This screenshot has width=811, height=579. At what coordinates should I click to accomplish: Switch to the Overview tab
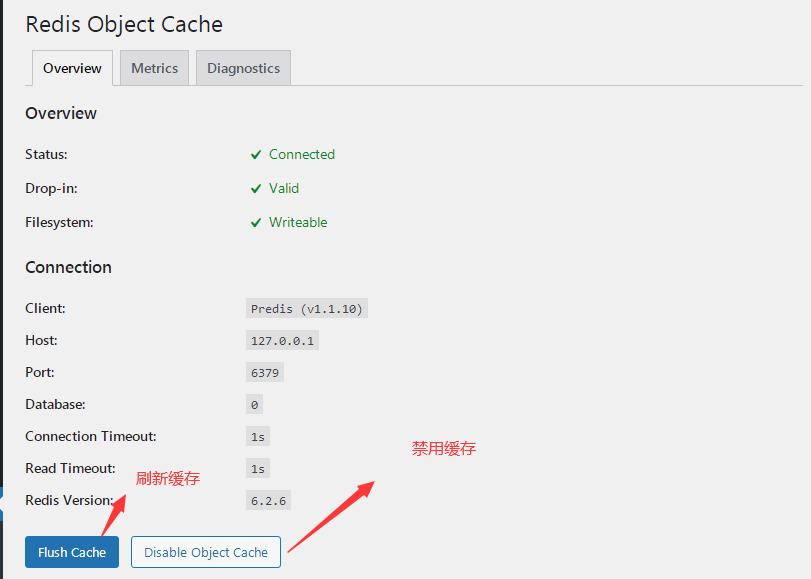pyautogui.click(x=72, y=68)
